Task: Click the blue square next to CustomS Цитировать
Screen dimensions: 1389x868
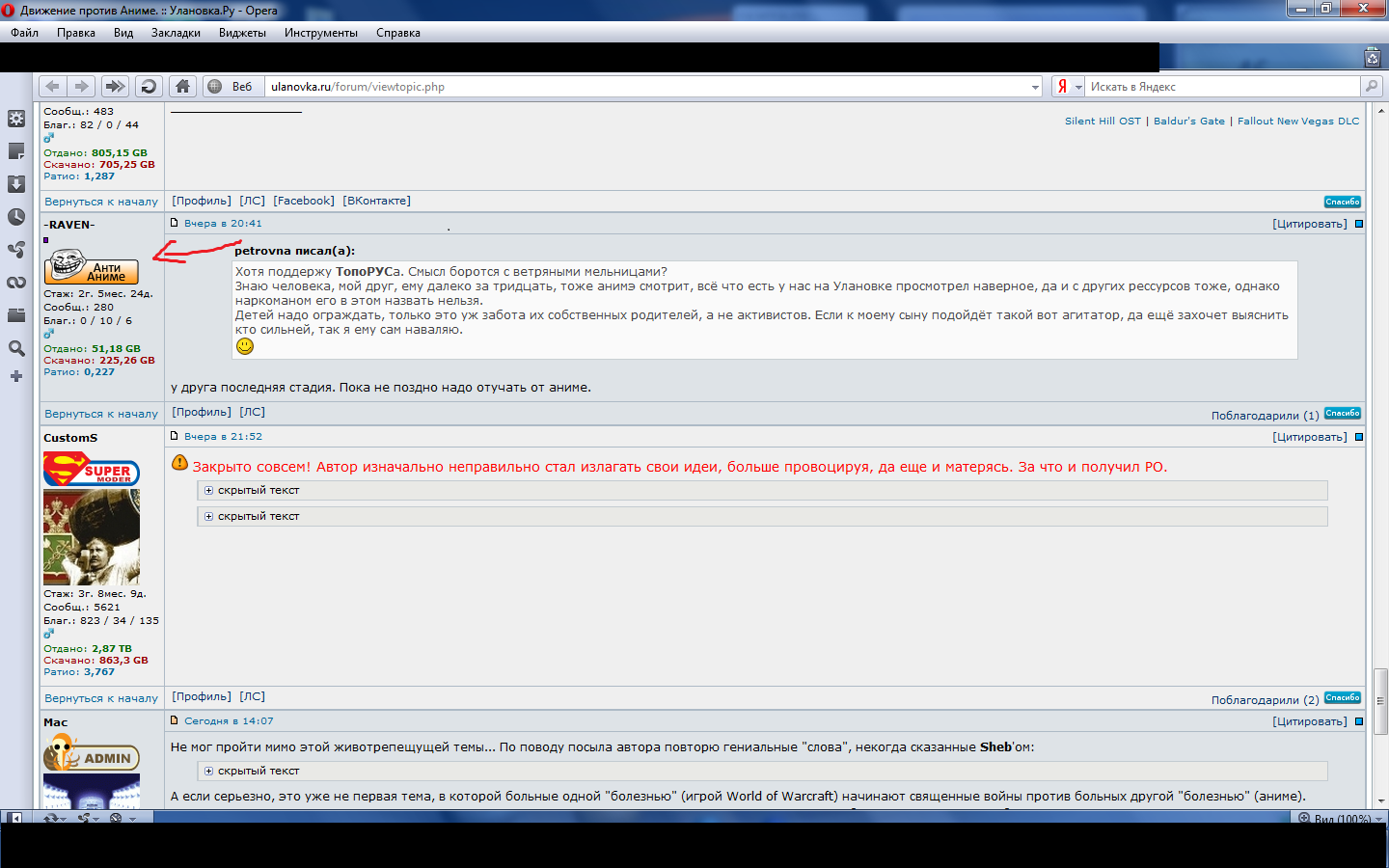Action: [x=1359, y=437]
